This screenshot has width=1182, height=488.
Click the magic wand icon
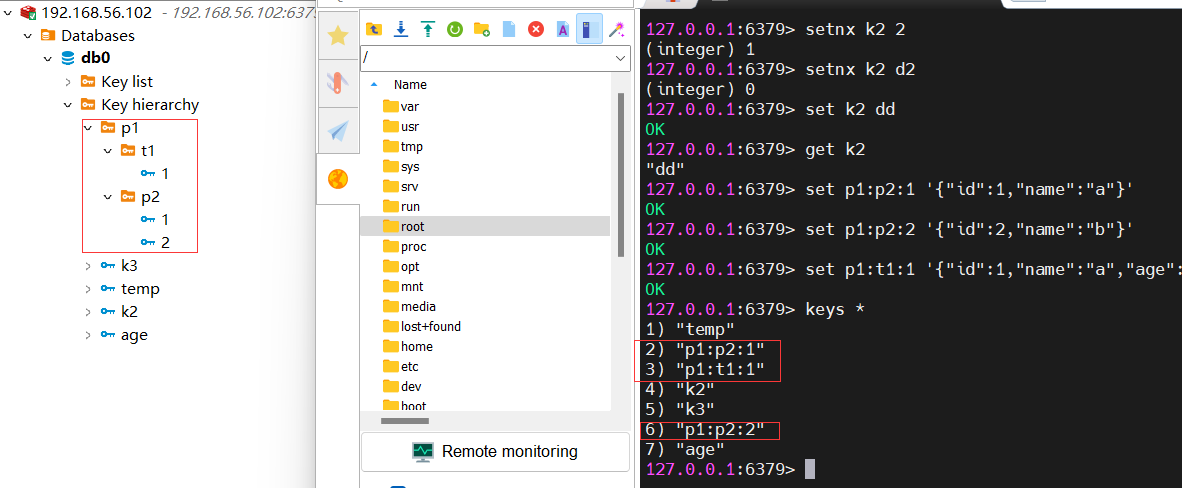[617, 30]
